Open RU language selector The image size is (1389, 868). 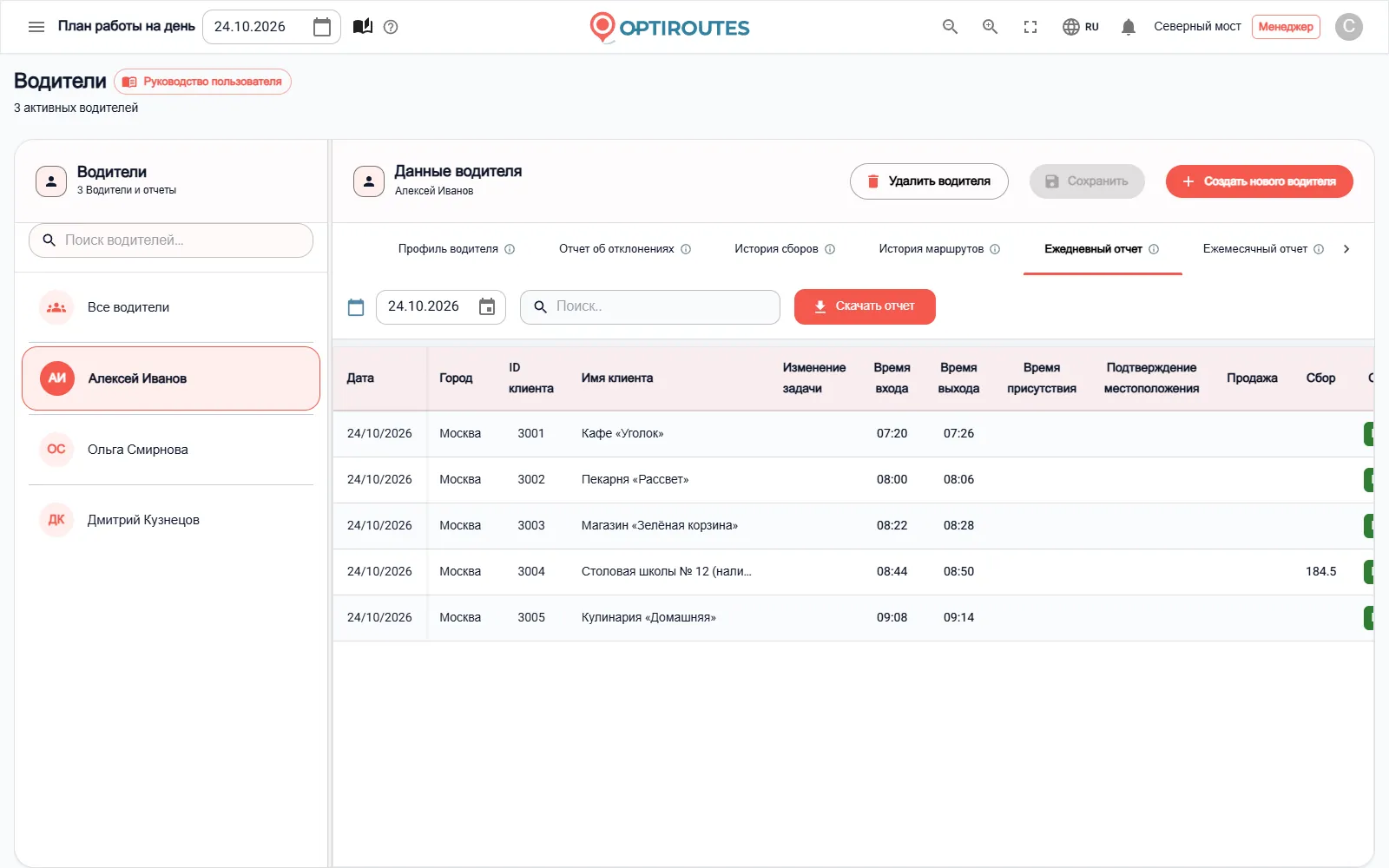pos(1081,27)
